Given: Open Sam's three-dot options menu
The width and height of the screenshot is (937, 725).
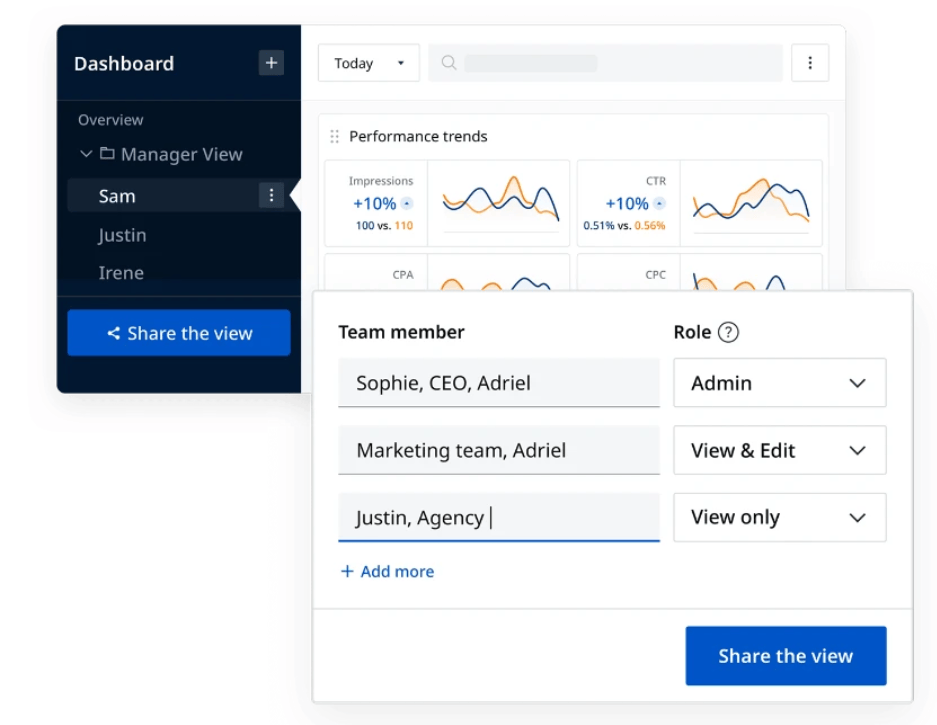Looking at the screenshot, I should (x=272, y=195).
